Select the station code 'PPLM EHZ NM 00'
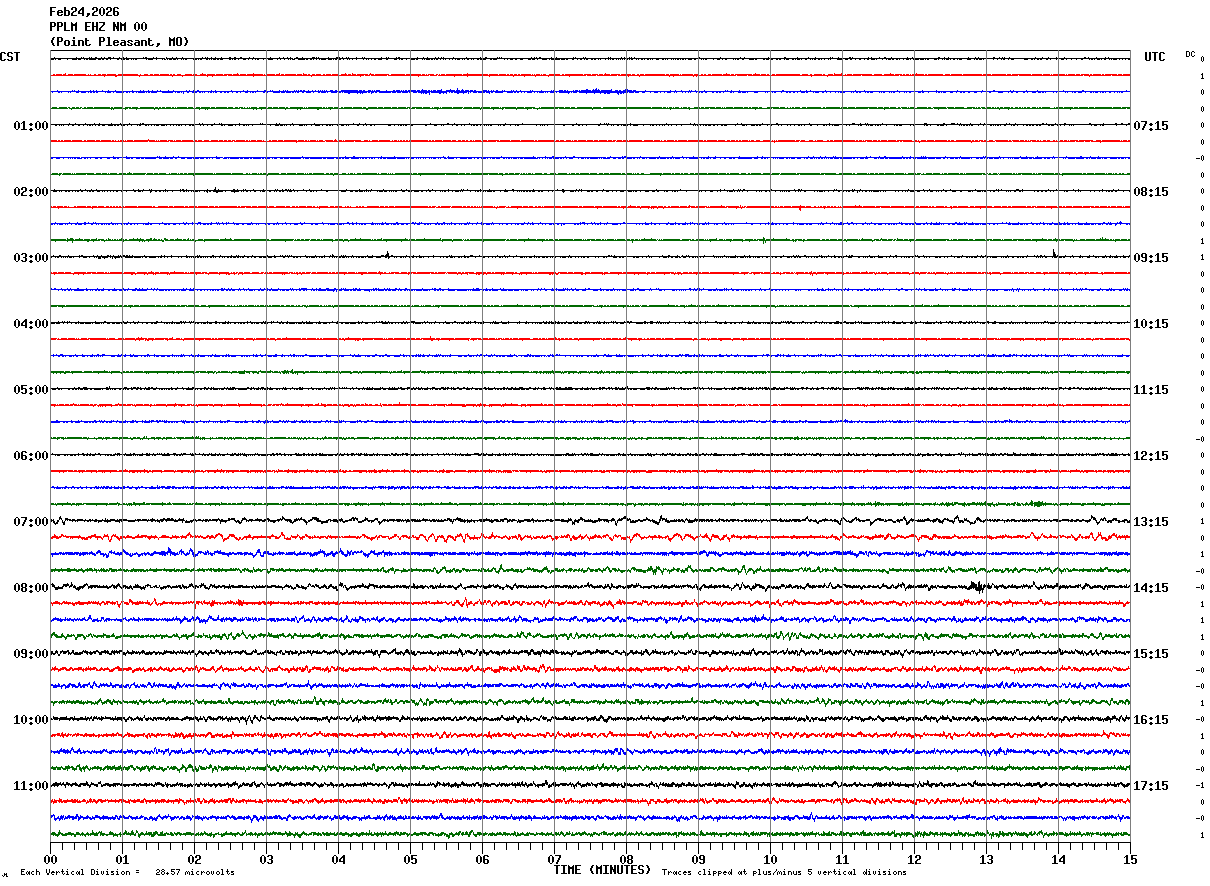Screen dimensions: 1210x886 (x=98, y=27)
